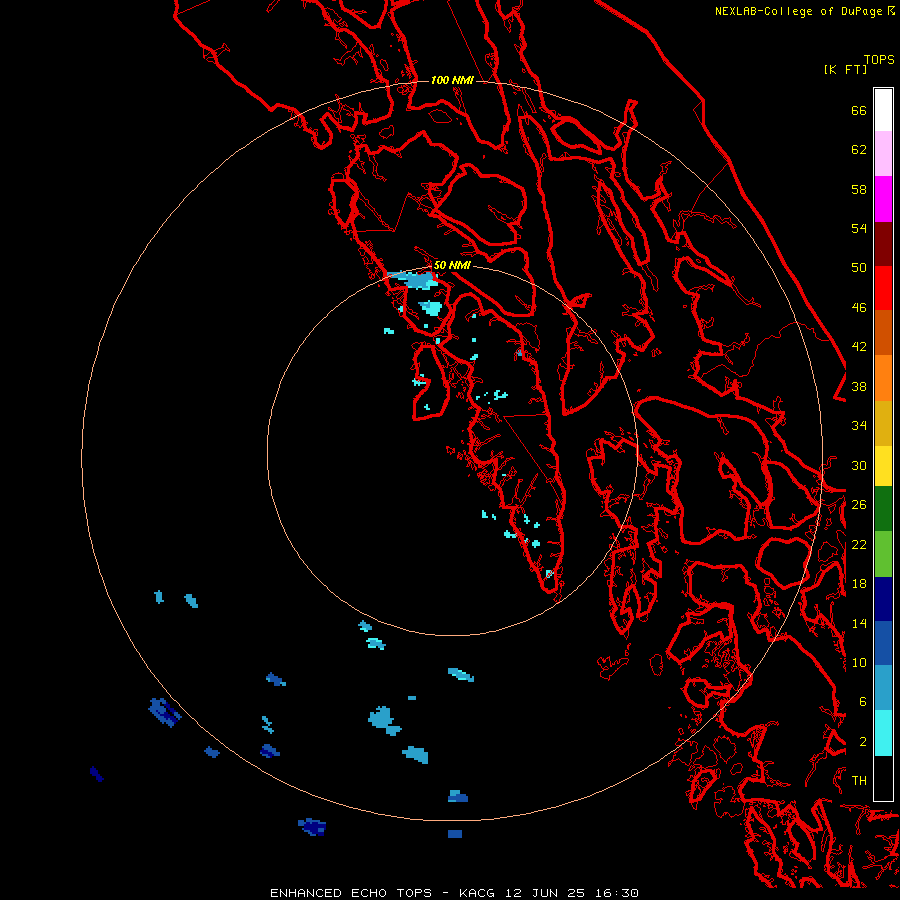Pick the gold legend swatch

coord(883,423)
